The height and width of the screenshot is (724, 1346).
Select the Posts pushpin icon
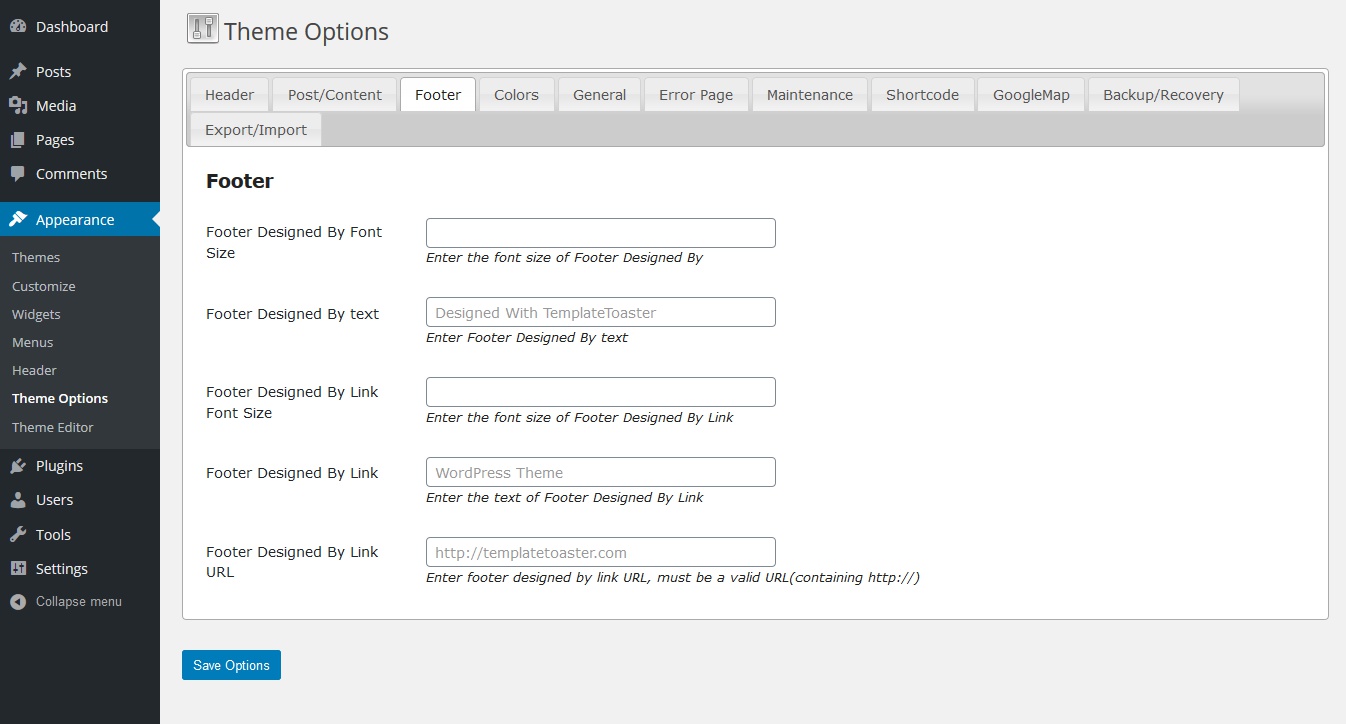16,71
